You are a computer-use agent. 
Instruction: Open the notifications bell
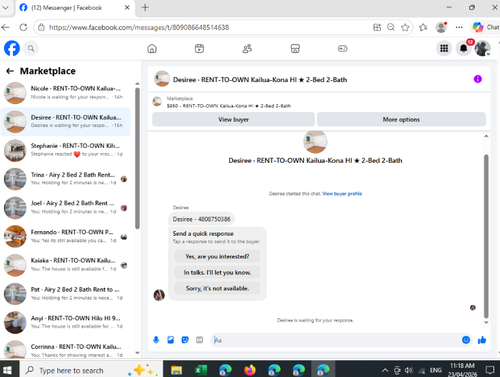[x=464, y=48]
